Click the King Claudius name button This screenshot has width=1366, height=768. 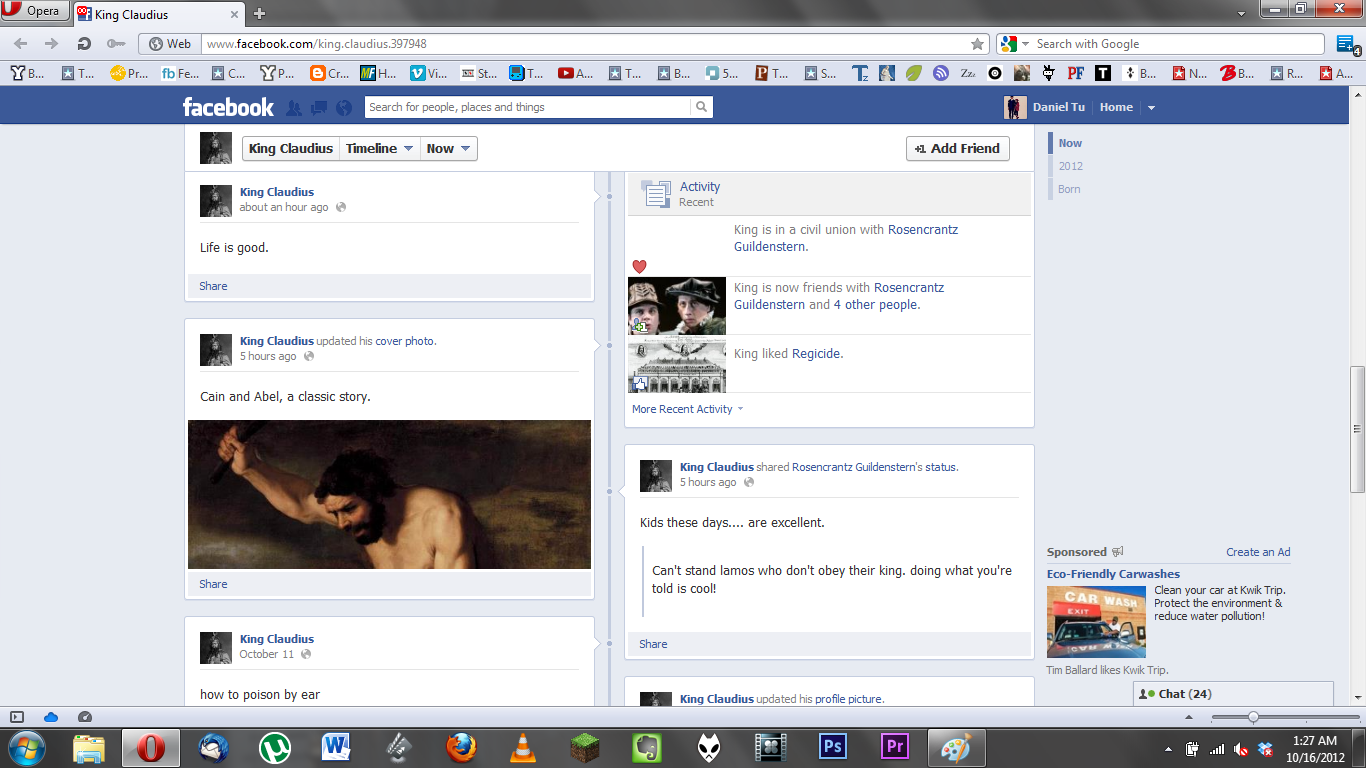click(x=290, y=148)
